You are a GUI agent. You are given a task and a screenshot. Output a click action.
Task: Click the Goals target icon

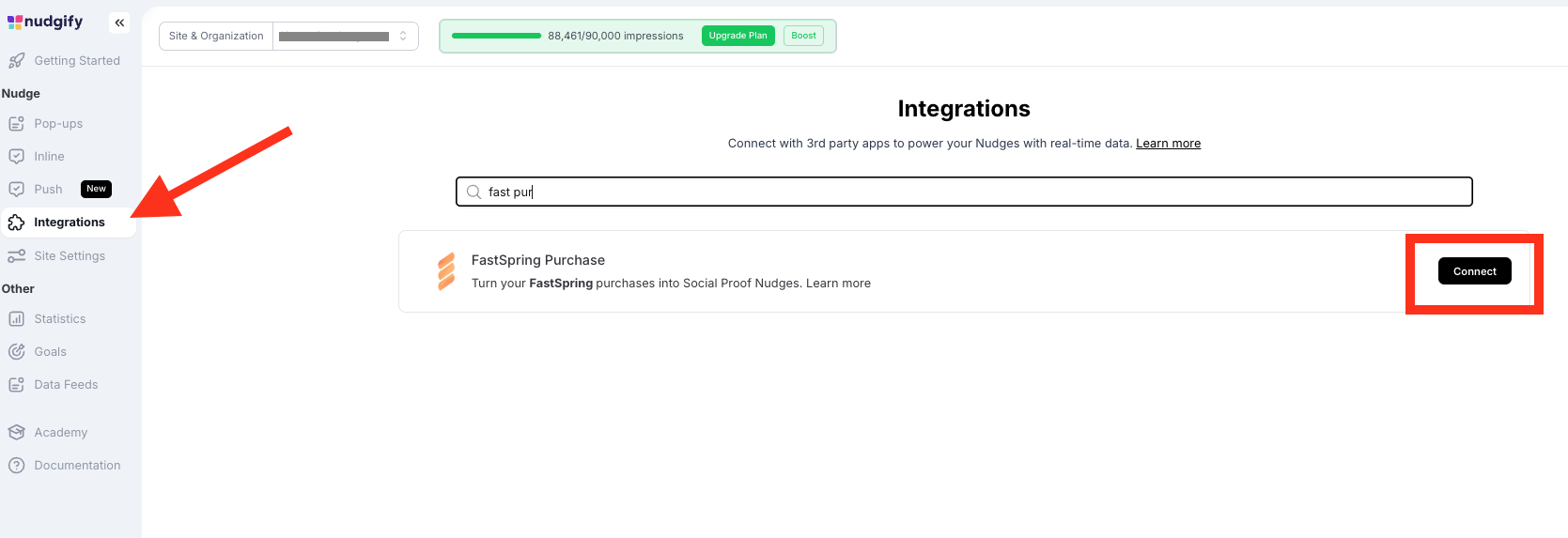point(16,352)
